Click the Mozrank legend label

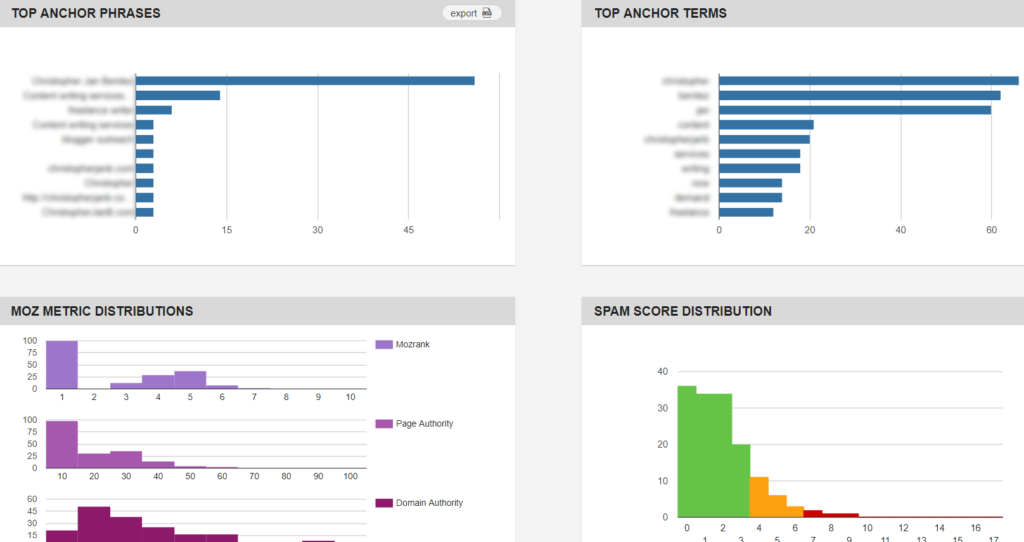coord(413,344)
